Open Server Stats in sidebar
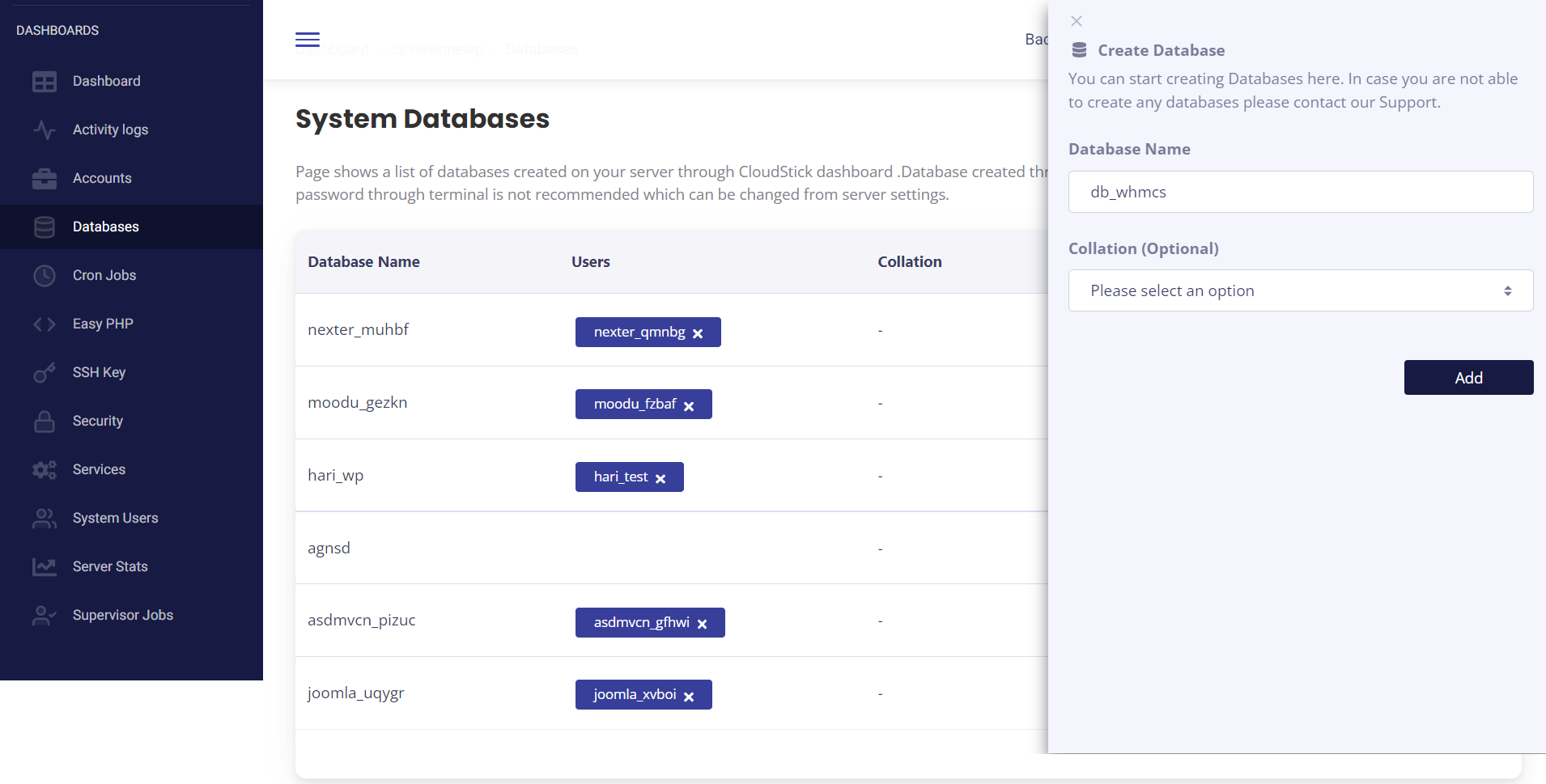This screenshot has width=1546, height=784. tap(110, 566)
